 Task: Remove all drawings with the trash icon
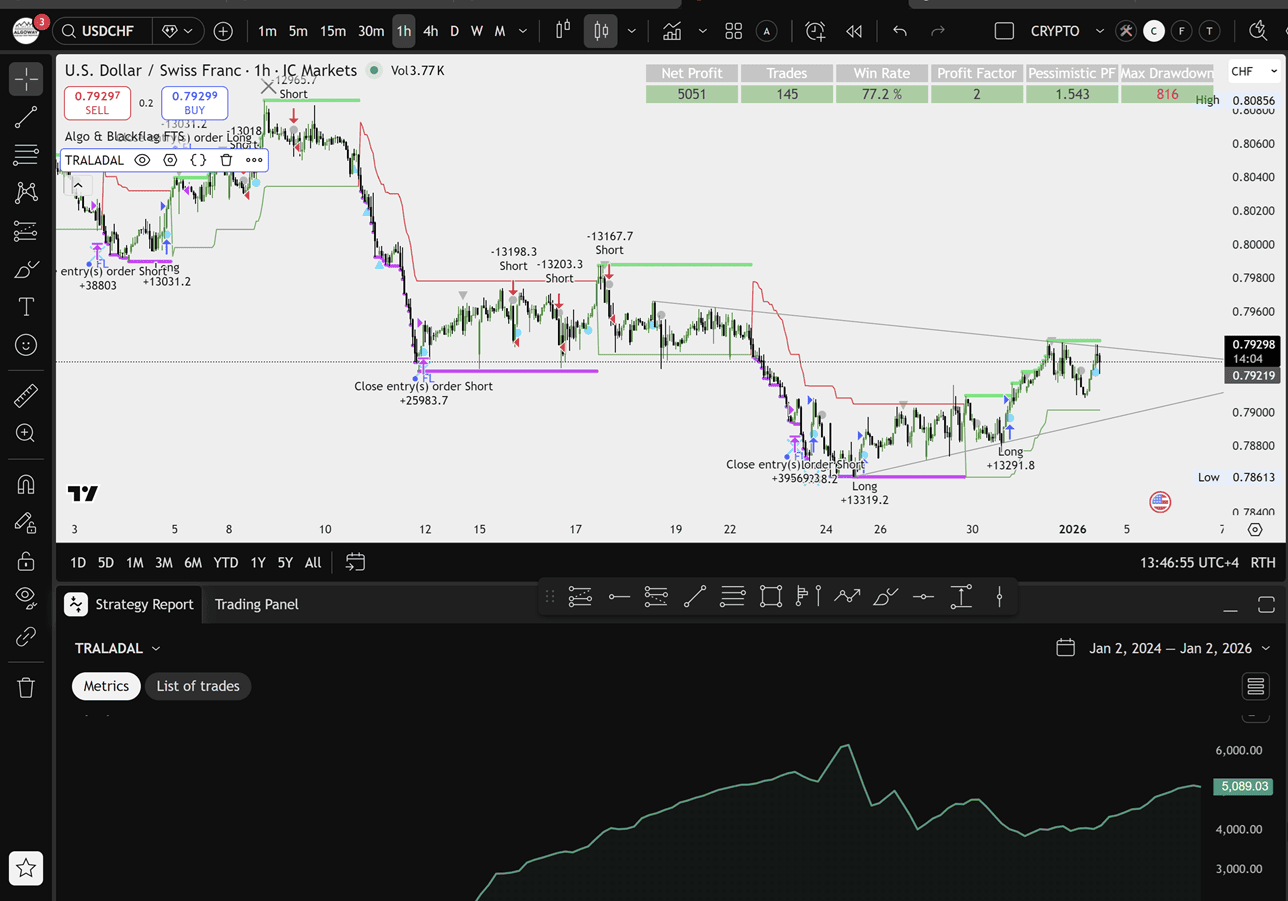pos(24,687)
